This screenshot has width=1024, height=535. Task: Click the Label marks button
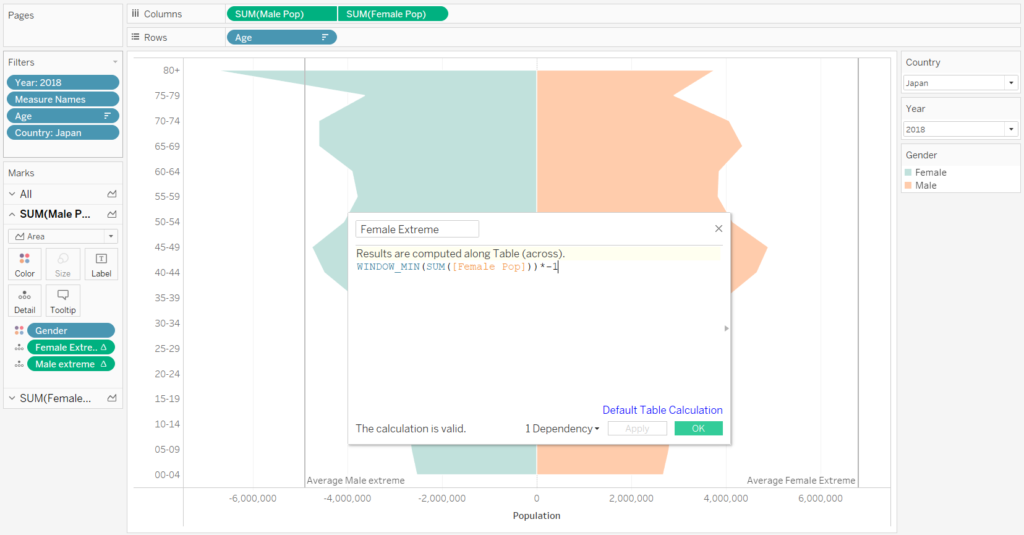click(x=101, y=263)
